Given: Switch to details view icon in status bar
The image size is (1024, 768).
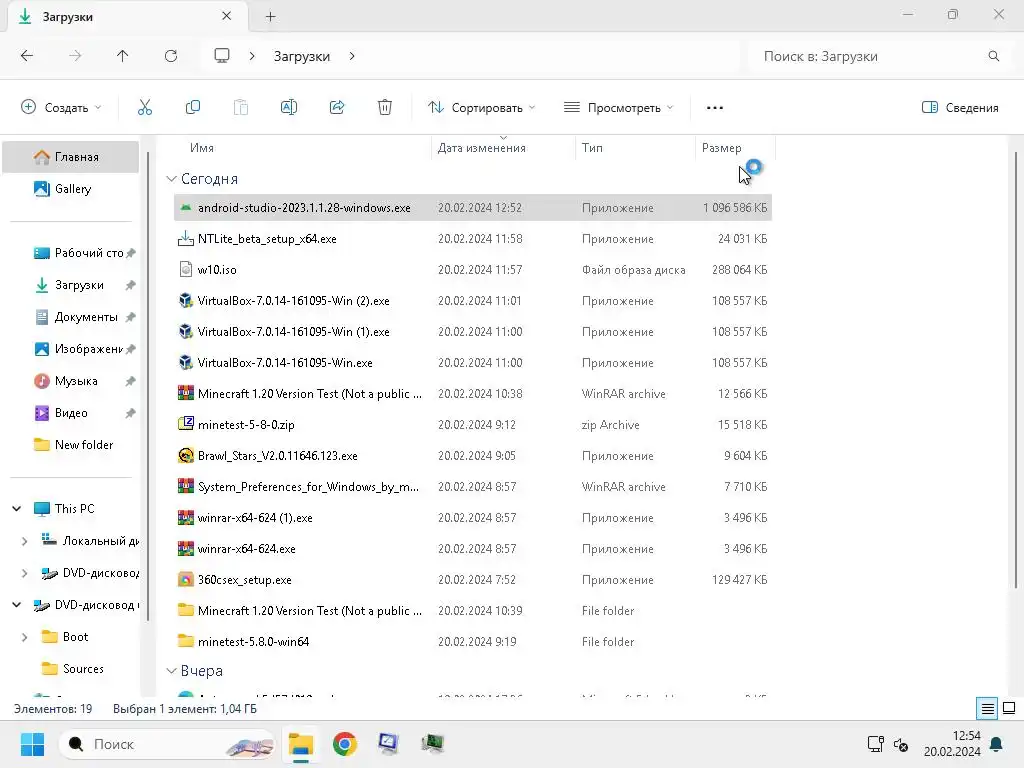Looking at the screenshot, I should click(x=987, y=708).
